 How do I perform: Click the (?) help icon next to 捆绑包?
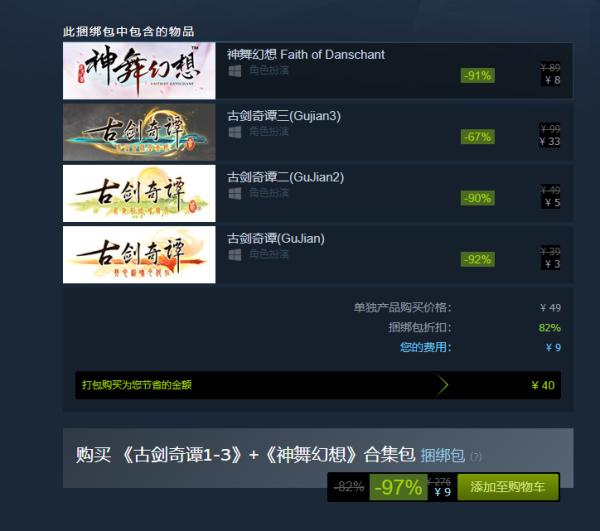(x=476, y=456)
